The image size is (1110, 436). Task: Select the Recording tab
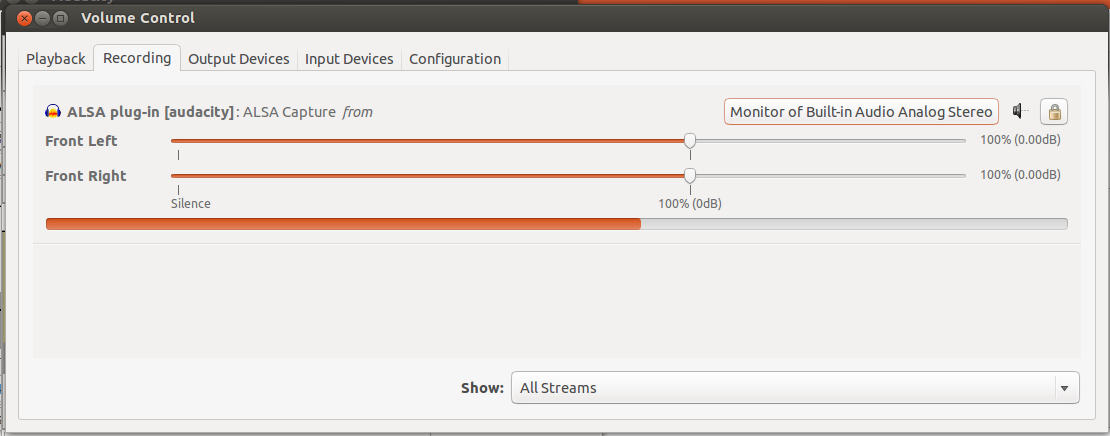click(x=137, y=58)
